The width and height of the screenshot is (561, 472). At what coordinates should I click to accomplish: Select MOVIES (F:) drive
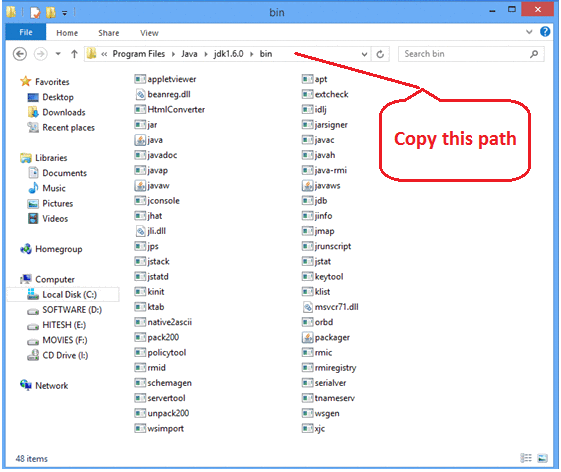pyautogui.click(x=65, y=340)
